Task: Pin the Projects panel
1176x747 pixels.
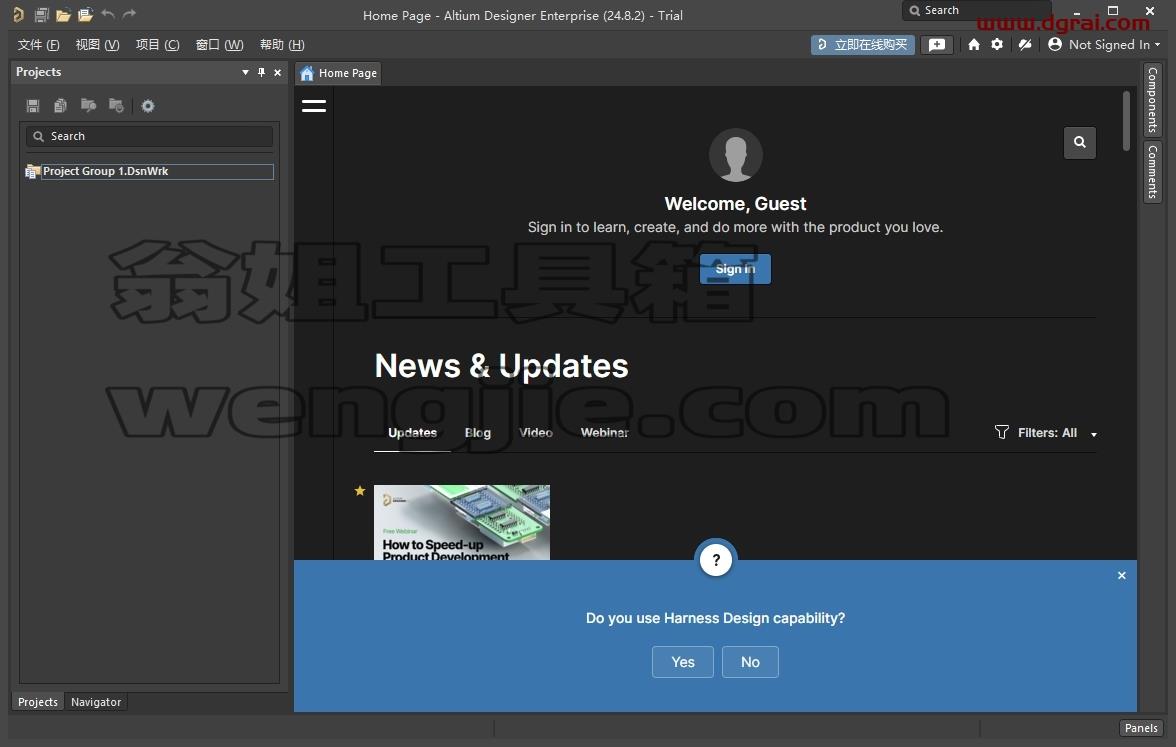Action: (261, 72)
